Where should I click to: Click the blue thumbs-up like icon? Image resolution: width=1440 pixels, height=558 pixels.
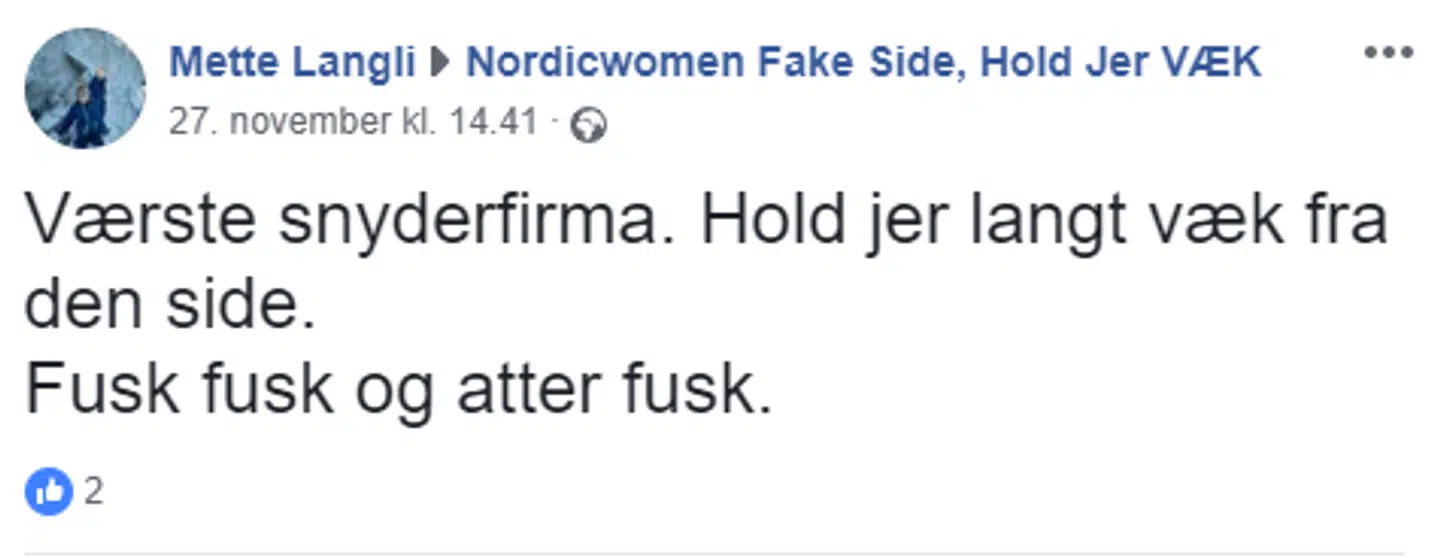[48, 491]
